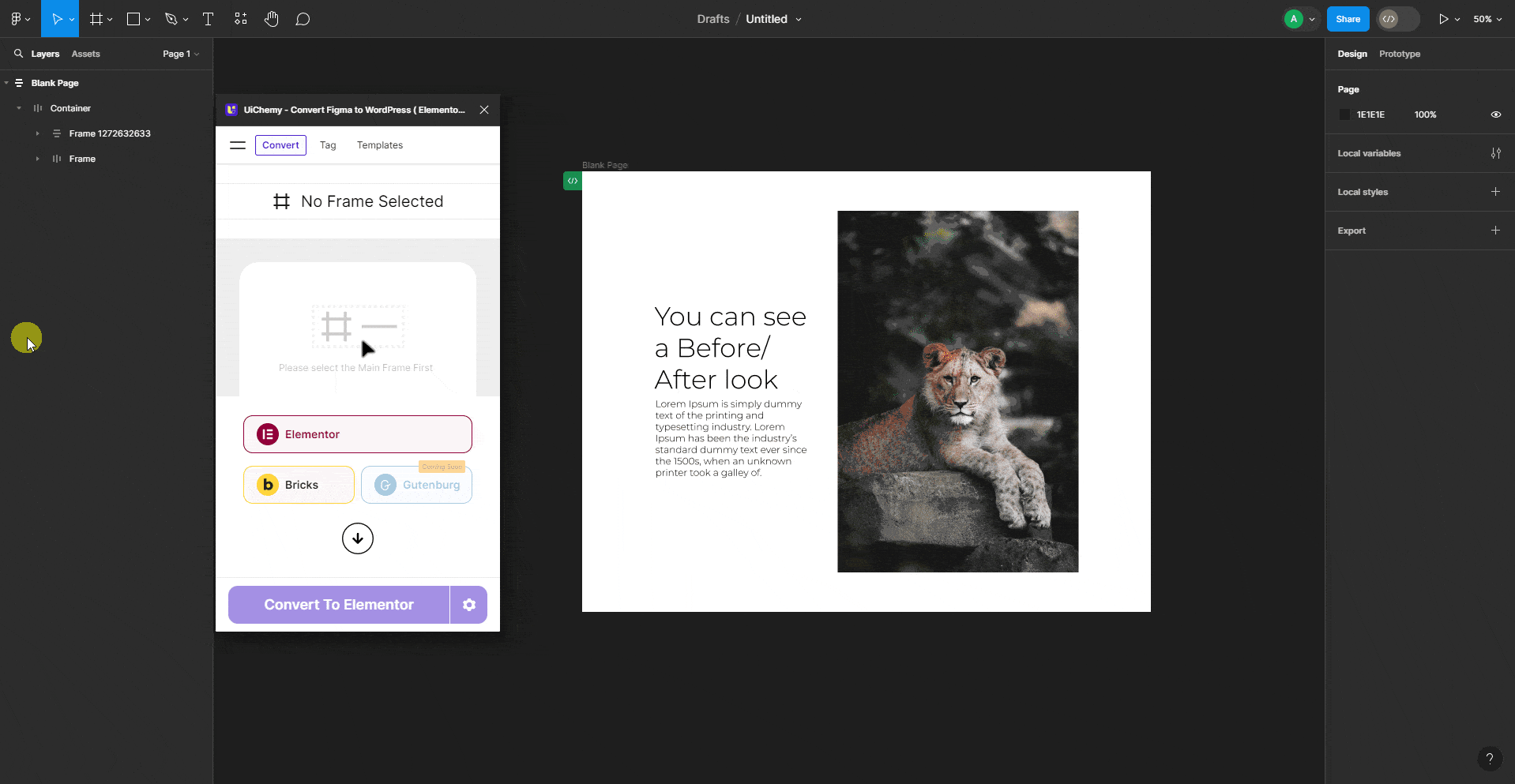Image resolution: width=1515 pixels, height=784 pixels.
Task: Select the Bricks conversion option
Action: (298, 484)
